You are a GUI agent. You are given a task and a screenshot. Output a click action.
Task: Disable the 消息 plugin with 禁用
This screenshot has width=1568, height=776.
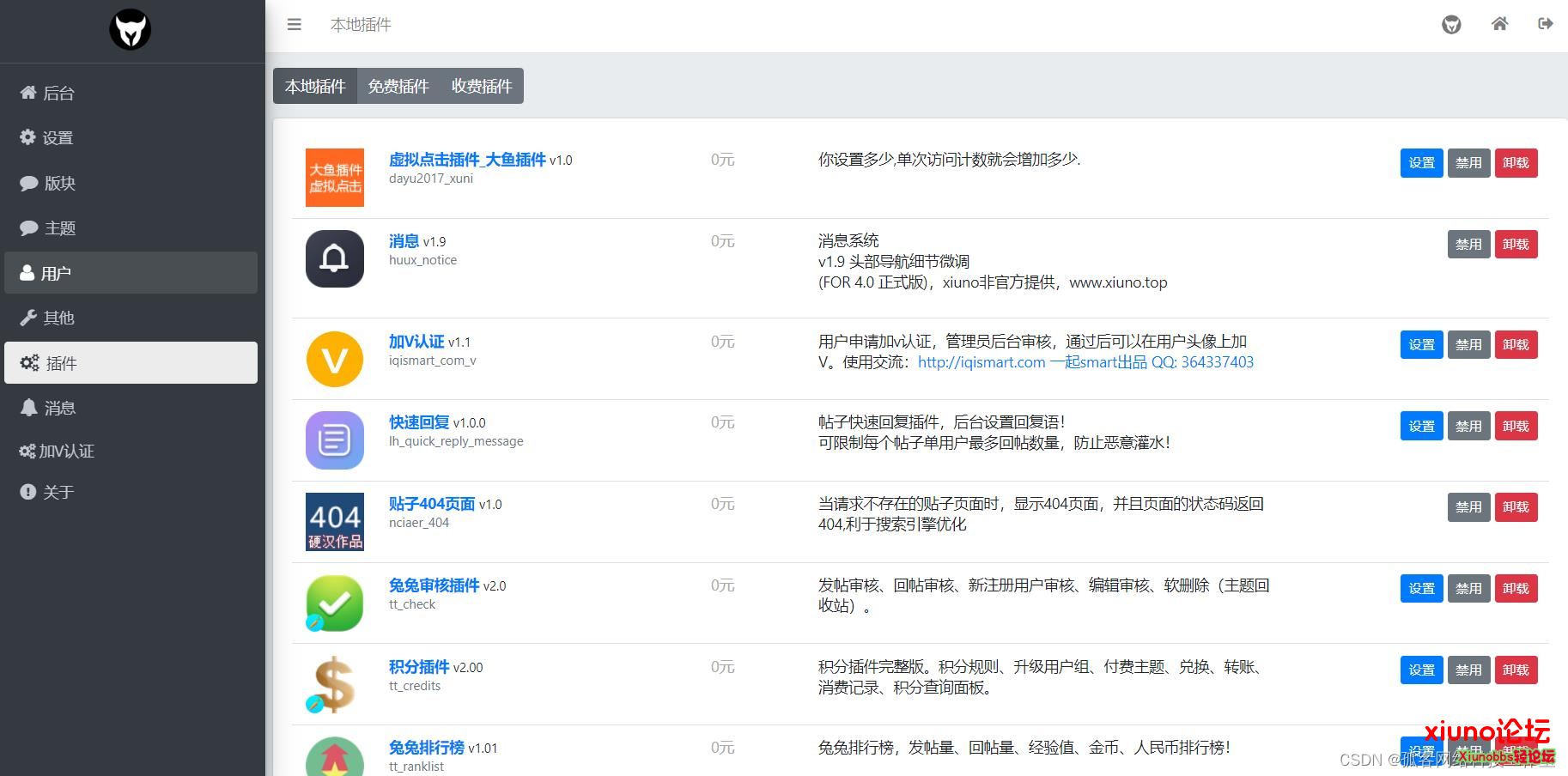tap(1468, 245)
